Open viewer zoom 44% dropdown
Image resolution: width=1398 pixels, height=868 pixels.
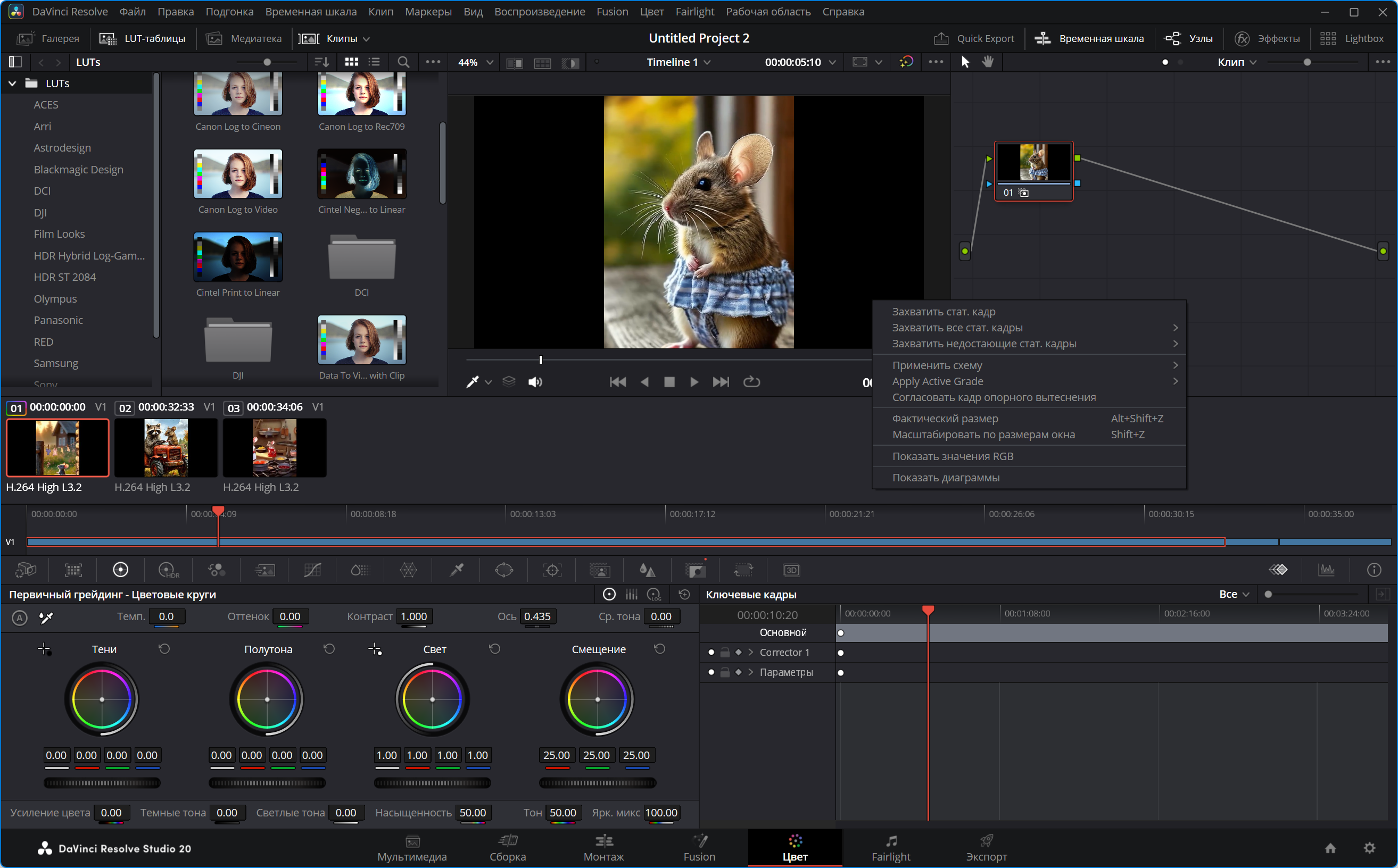click(x=476, y=62)
